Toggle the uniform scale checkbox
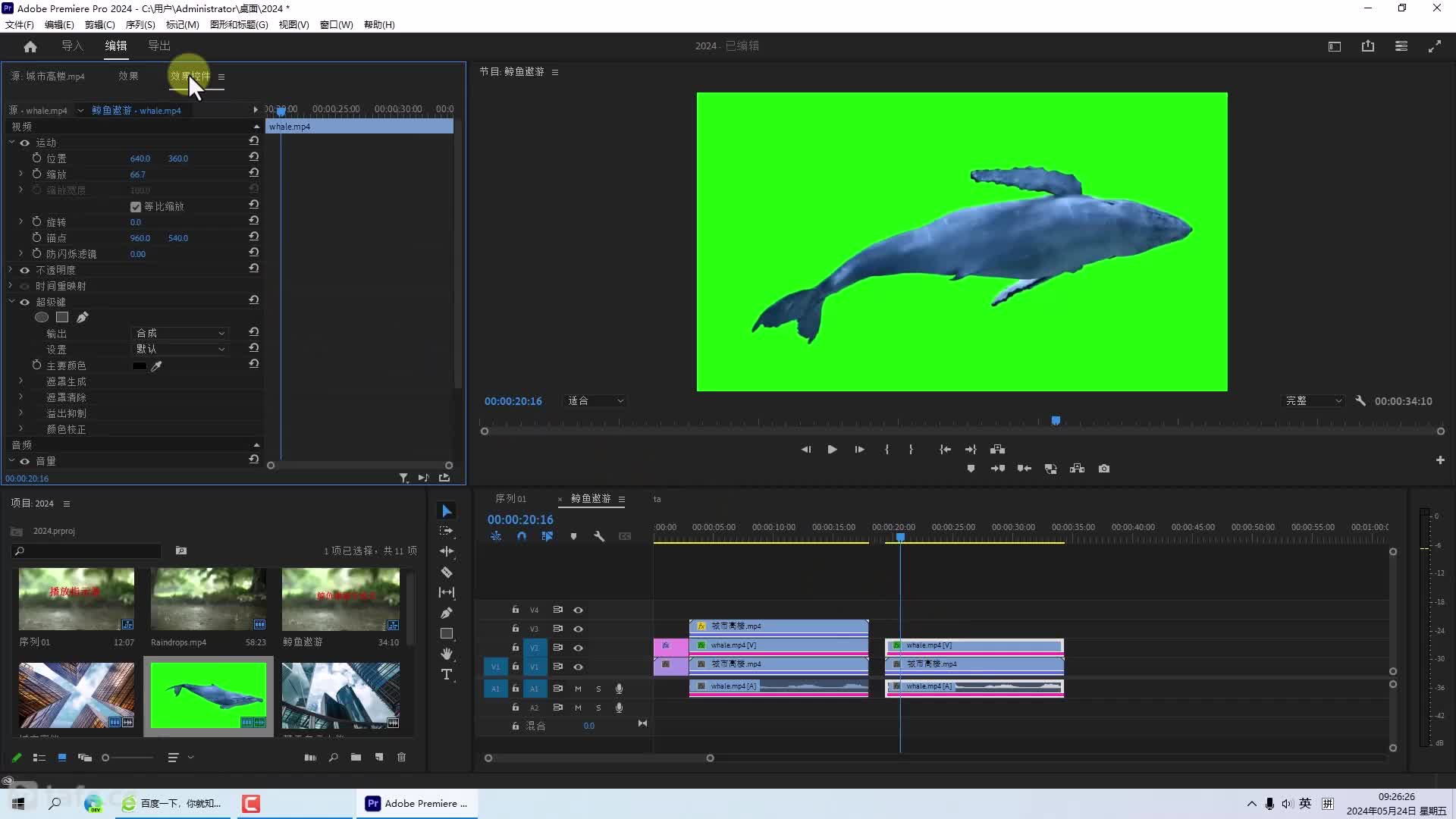This screenshot has height=819, width=1456. pos(136,206)
